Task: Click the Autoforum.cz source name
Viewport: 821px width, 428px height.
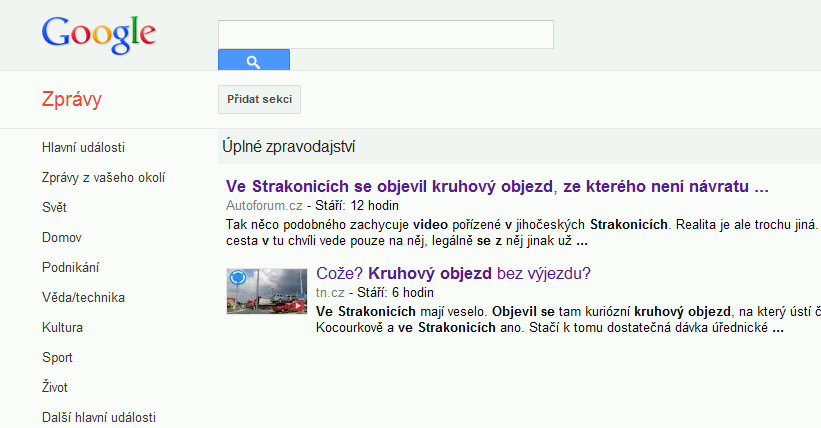Action: coord(264,205)
